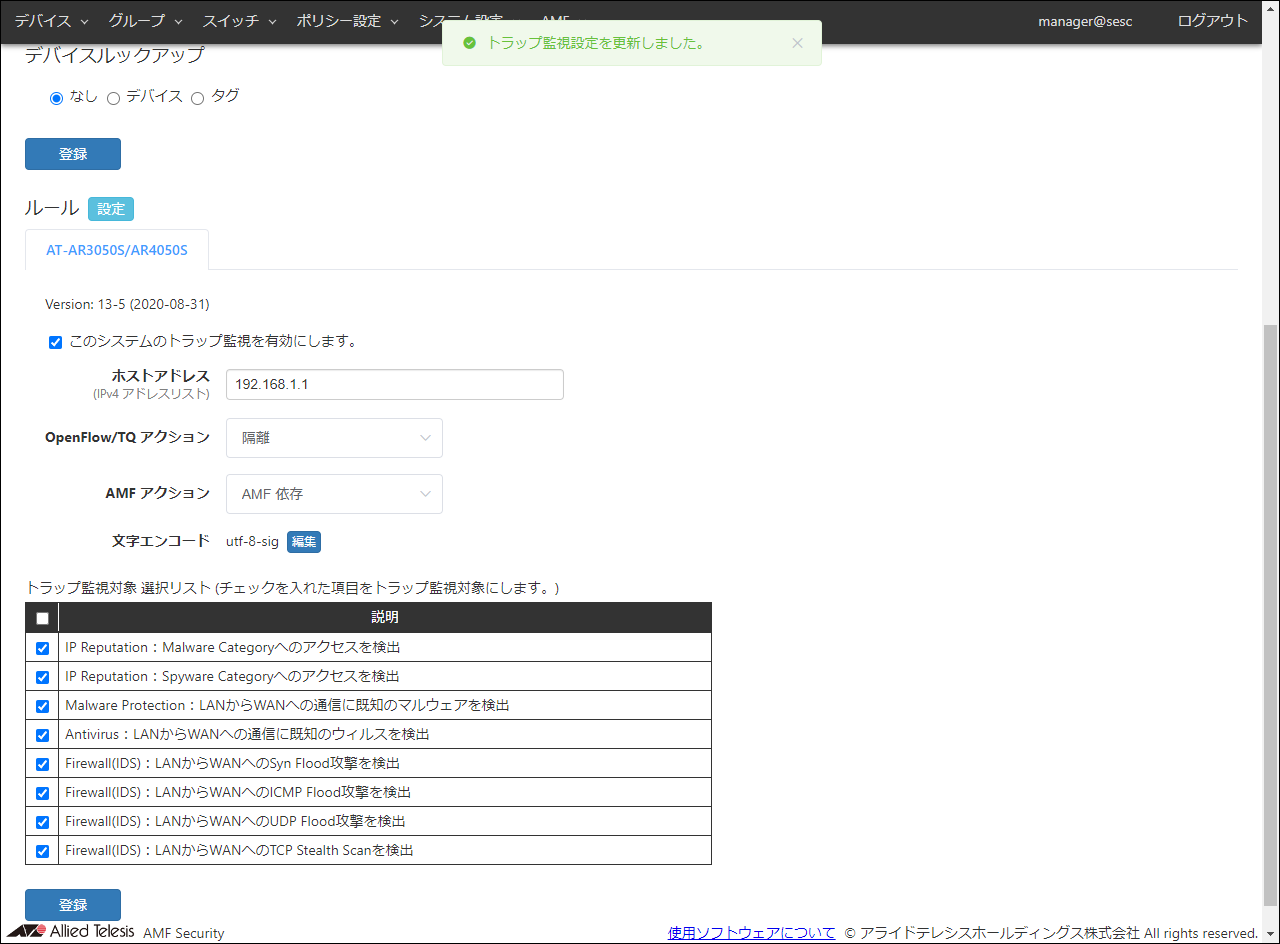Click the bottom 登録 button
The image size is (1280, 944).
click(x=73, y=905)
